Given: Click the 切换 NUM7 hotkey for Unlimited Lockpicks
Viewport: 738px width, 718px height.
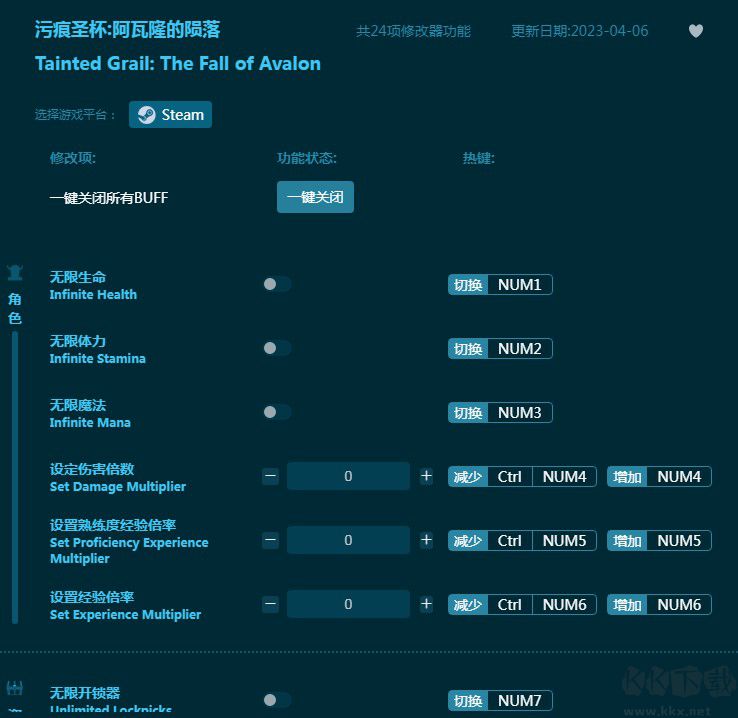Looking at the screenshot, I should [x=500, y=701].
